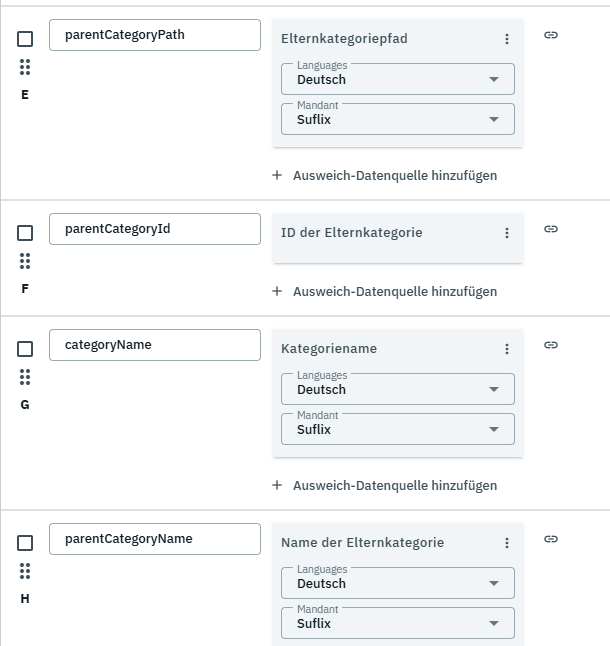The width and height of the screenshot is (610, 646).
Task: Click the link icon for Kategoriename row
Action: point(551,345)
